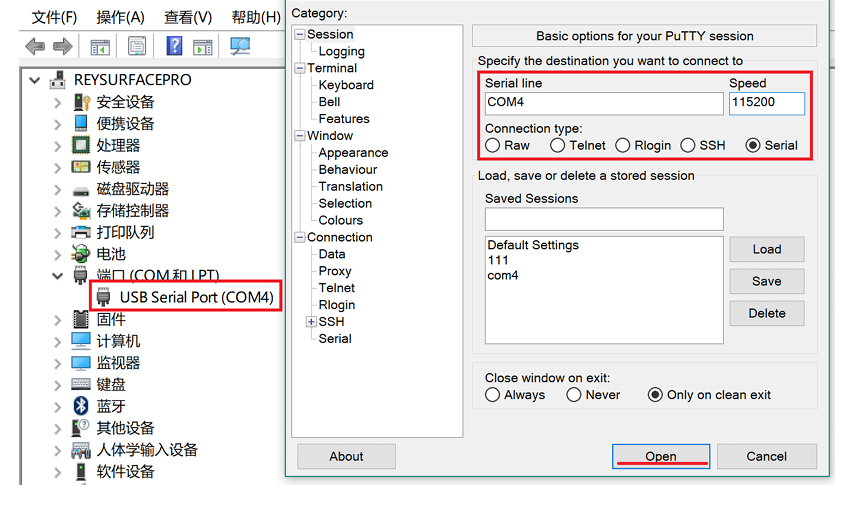
Task: Collapse the Terminal category node
Action: [300, 69]
